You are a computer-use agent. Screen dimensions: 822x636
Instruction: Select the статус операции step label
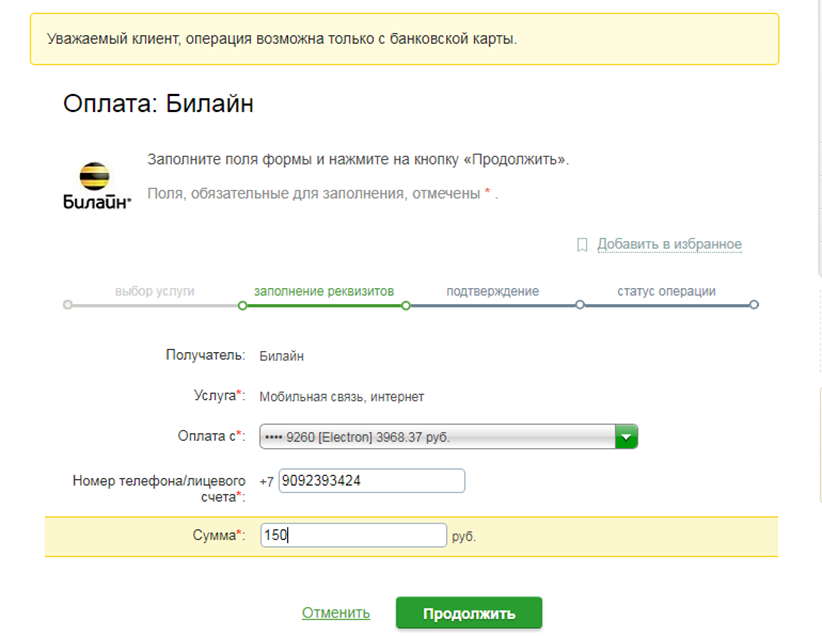(666, 291)
